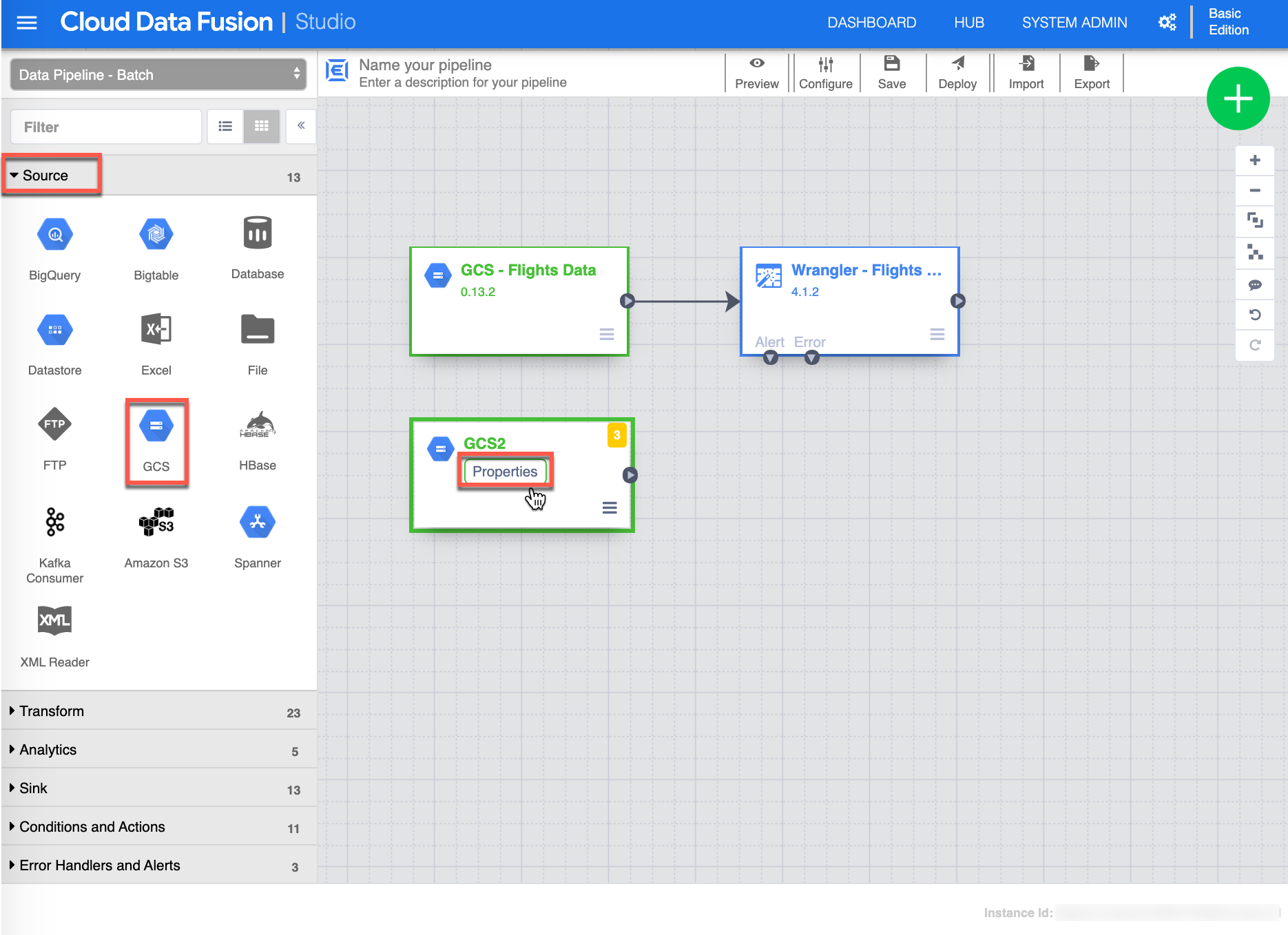Collapse the left plugin sidebar
The width and height of the screenshot is (1288, 935).
pyautogui.click(x=301, y=126)
